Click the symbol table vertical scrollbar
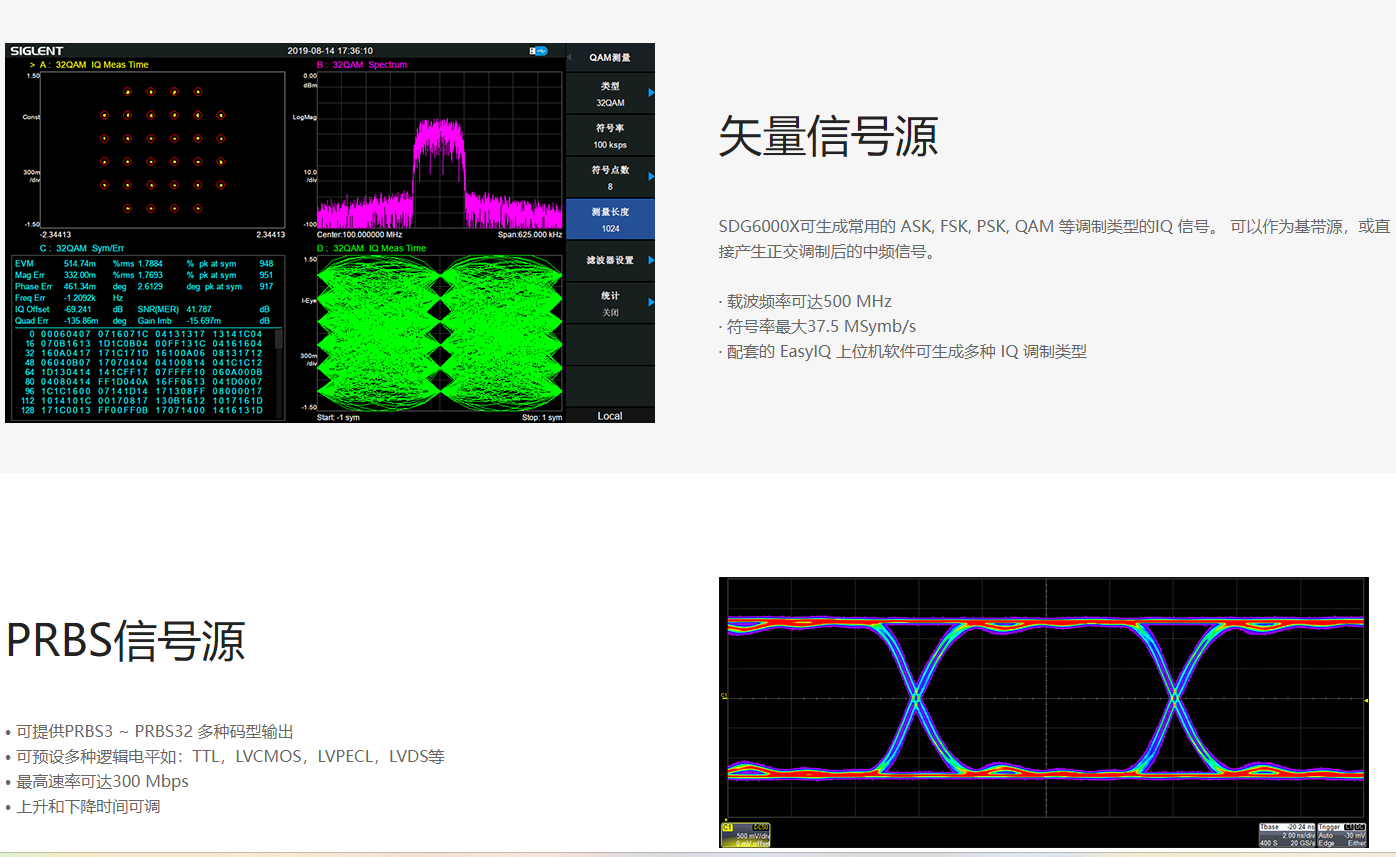This screenshot has height=857, width=1396. coord(279,372)
